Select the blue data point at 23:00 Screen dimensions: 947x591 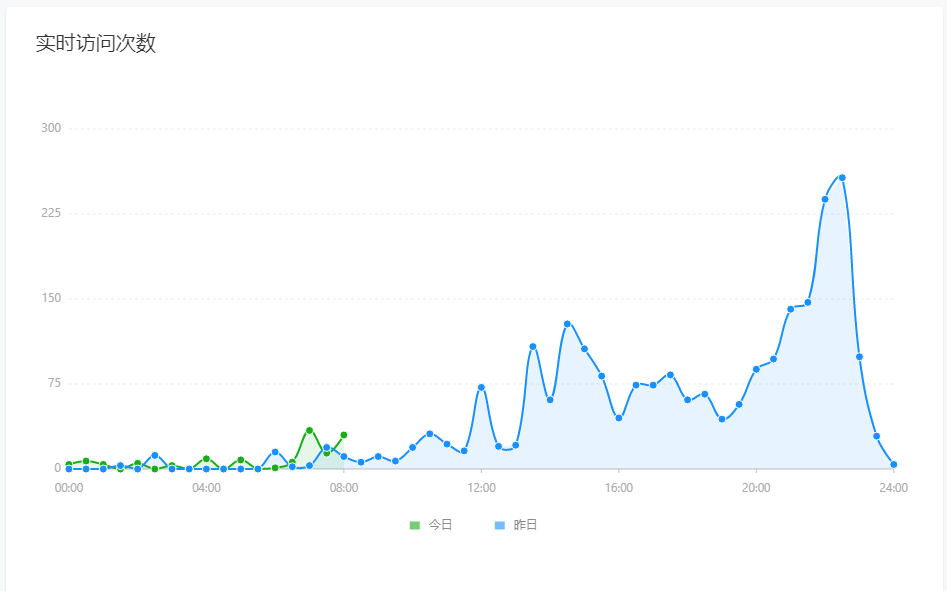(x=859, y=357)
